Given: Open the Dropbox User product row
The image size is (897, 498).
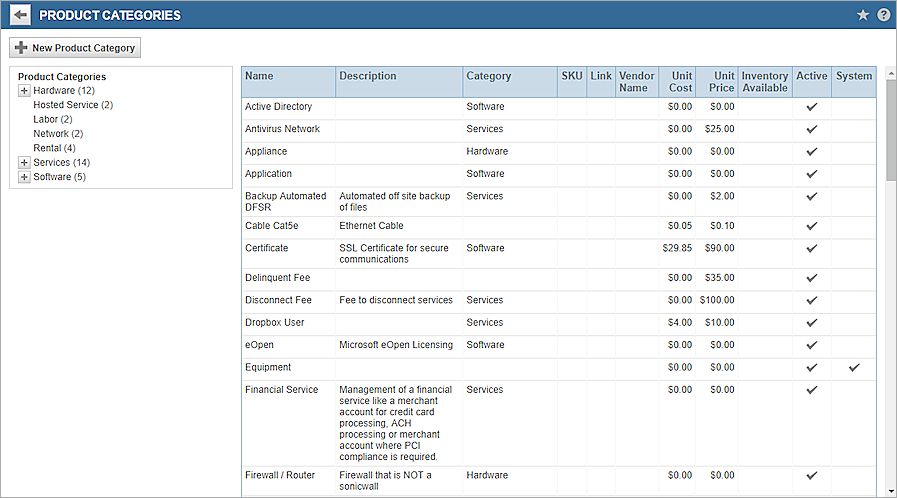Looking at the screenshot, I should point(275,323).
